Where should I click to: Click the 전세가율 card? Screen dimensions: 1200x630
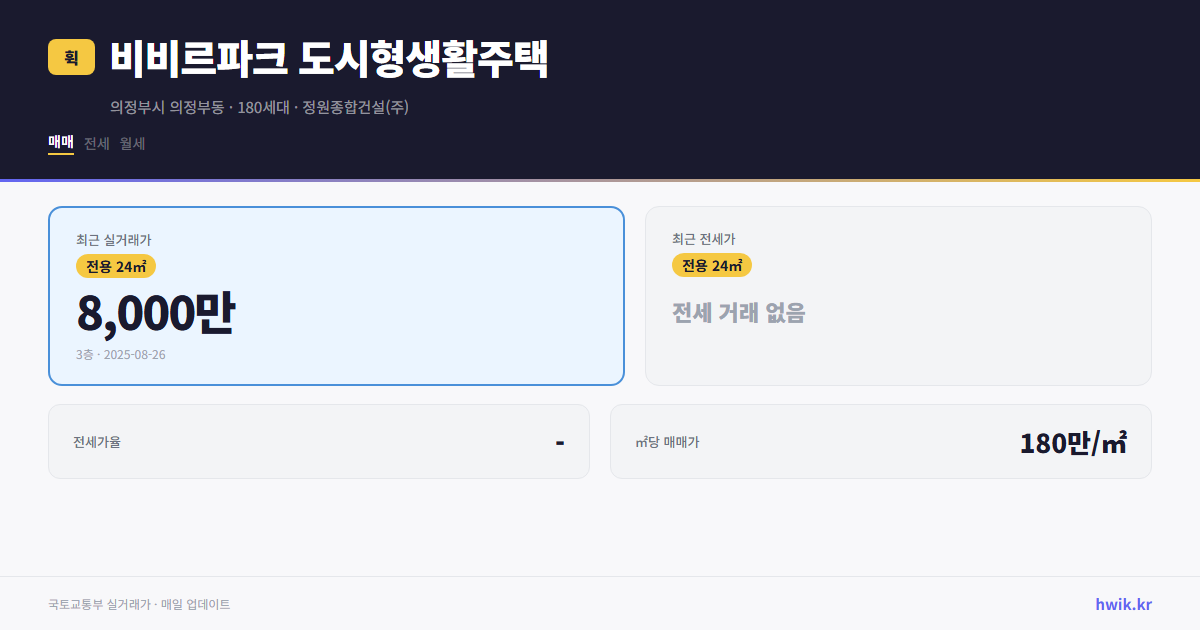point(319,441)
